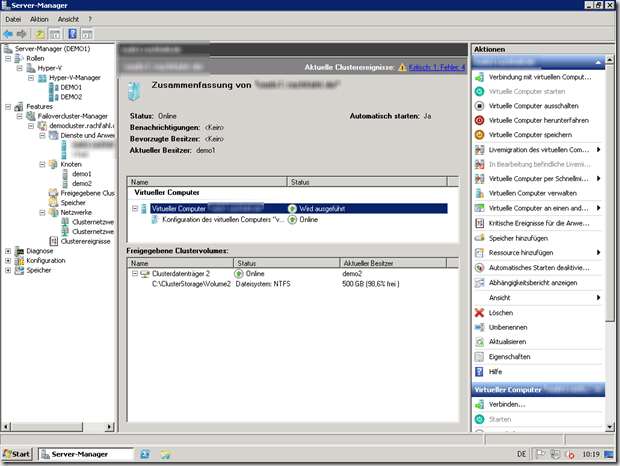Open the Ansicht menu in the menu bar

(68, 19)
